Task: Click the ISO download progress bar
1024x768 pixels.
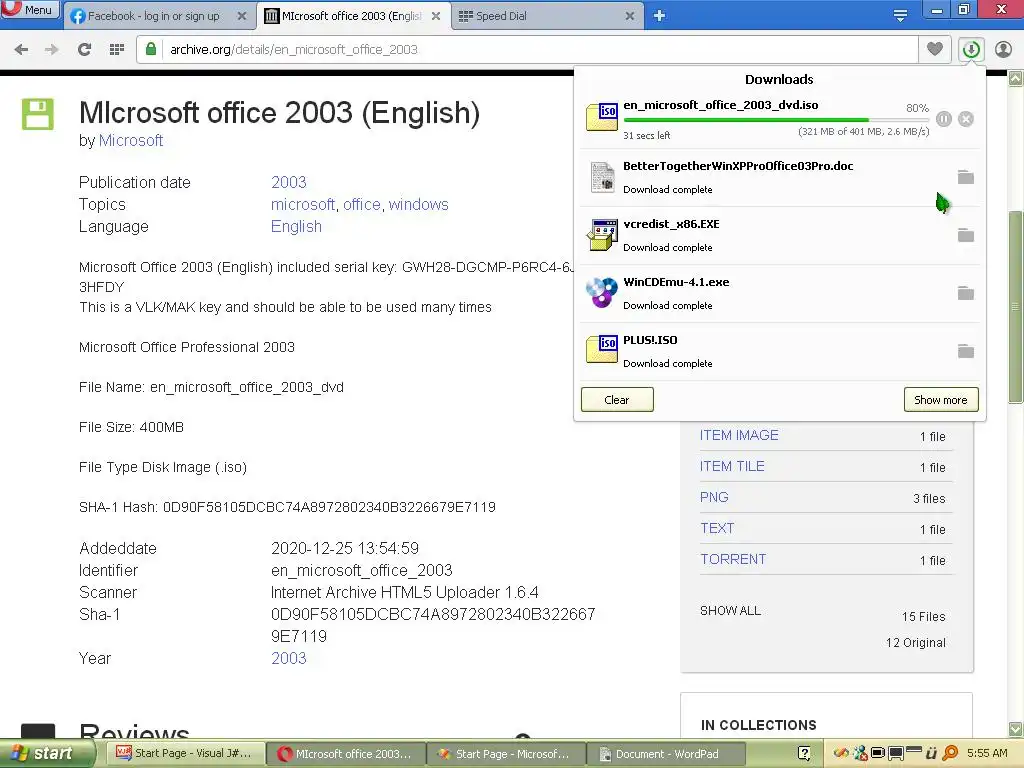Action: pos(776,120)
